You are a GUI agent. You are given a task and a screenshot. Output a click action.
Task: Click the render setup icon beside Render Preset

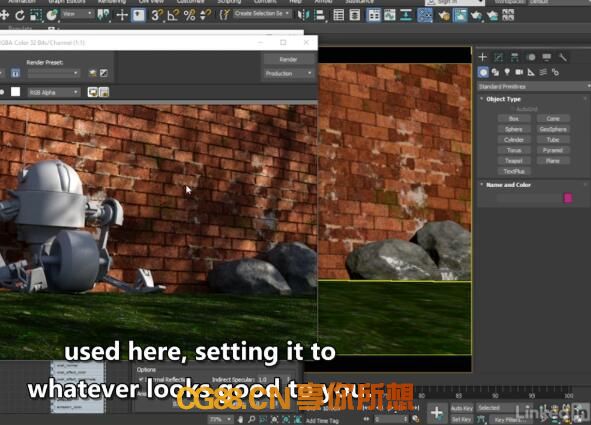pyautogui.click(x=92, y=73)
